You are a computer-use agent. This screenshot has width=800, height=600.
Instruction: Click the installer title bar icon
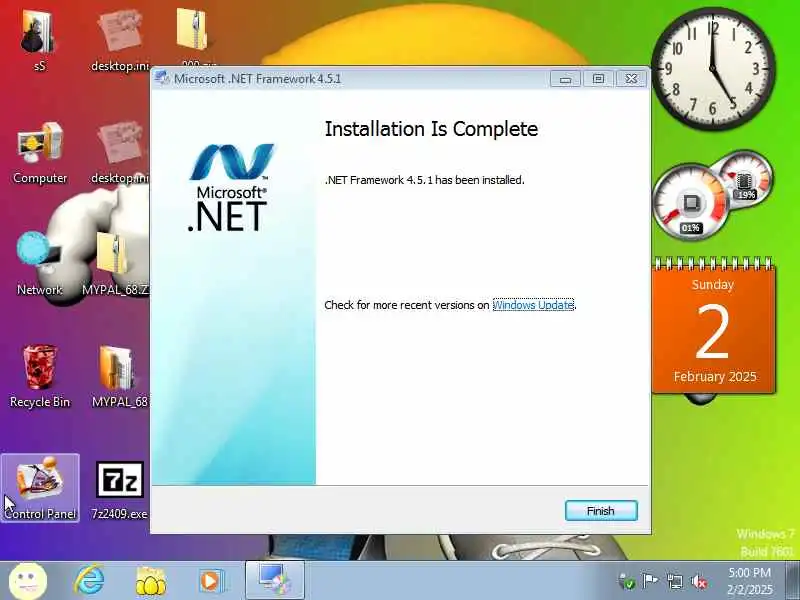point(162,79)
